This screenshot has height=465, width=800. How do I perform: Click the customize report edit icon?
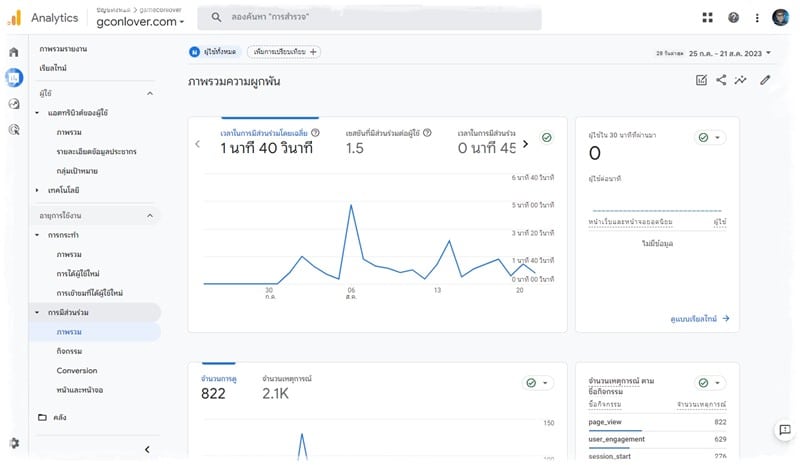pos(701,80)
